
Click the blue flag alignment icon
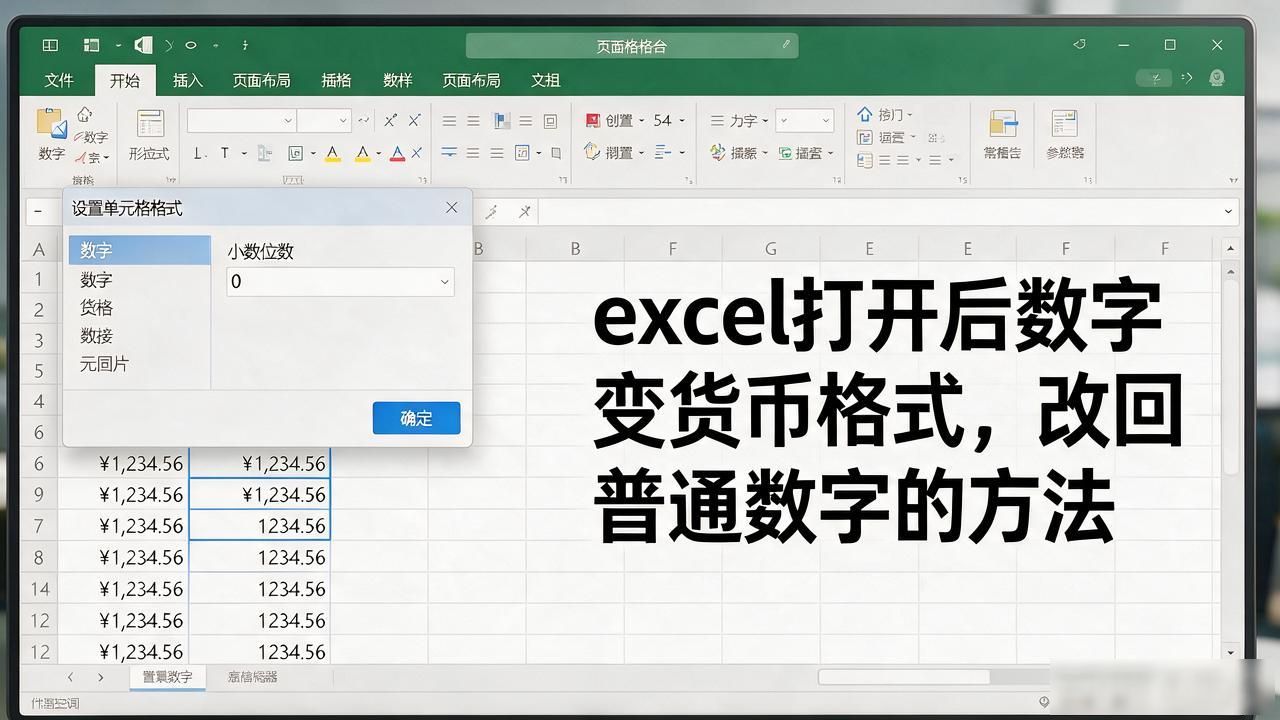coord(500,121)
